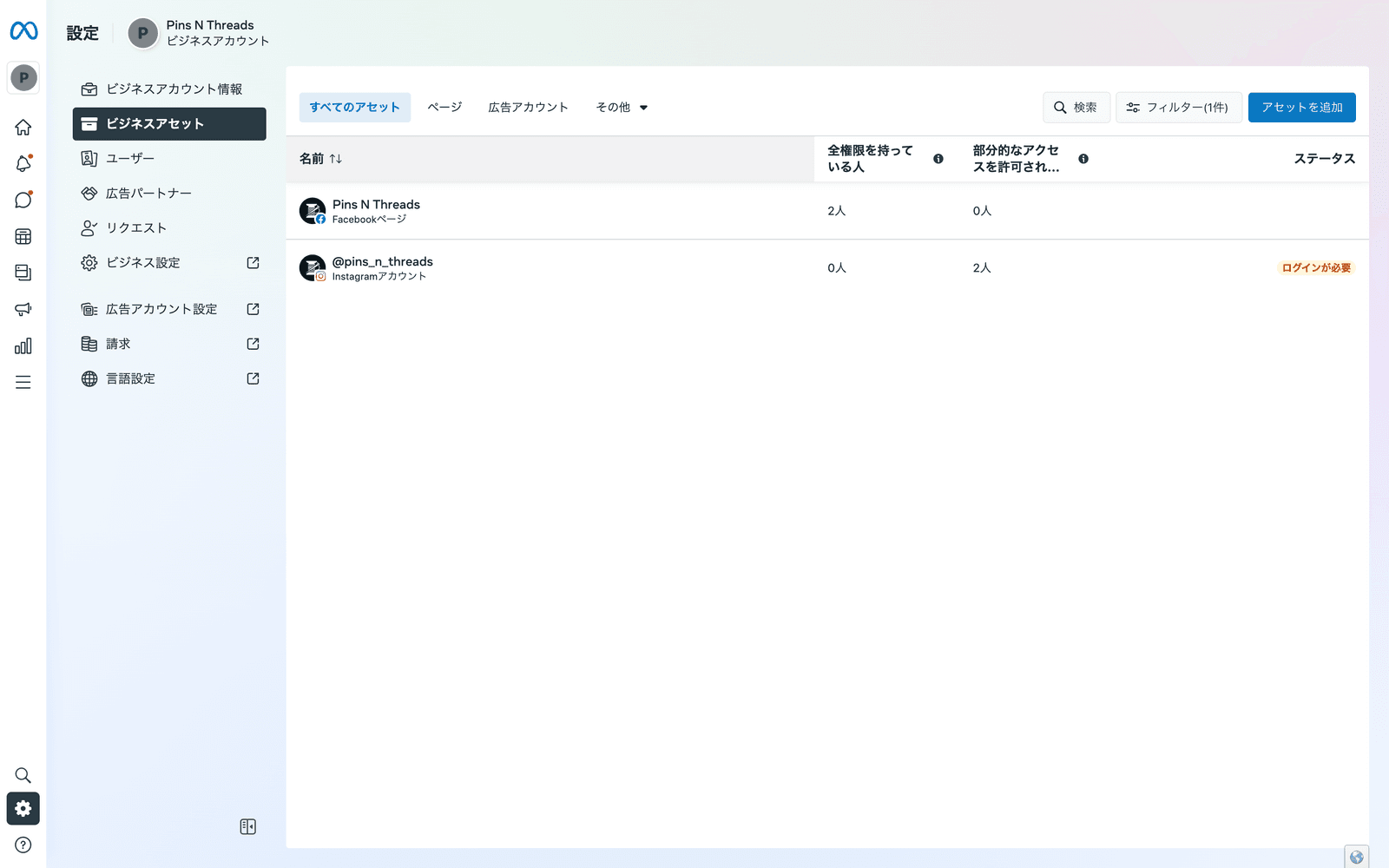Open the フィルター(1件) filter menu

1178,108
